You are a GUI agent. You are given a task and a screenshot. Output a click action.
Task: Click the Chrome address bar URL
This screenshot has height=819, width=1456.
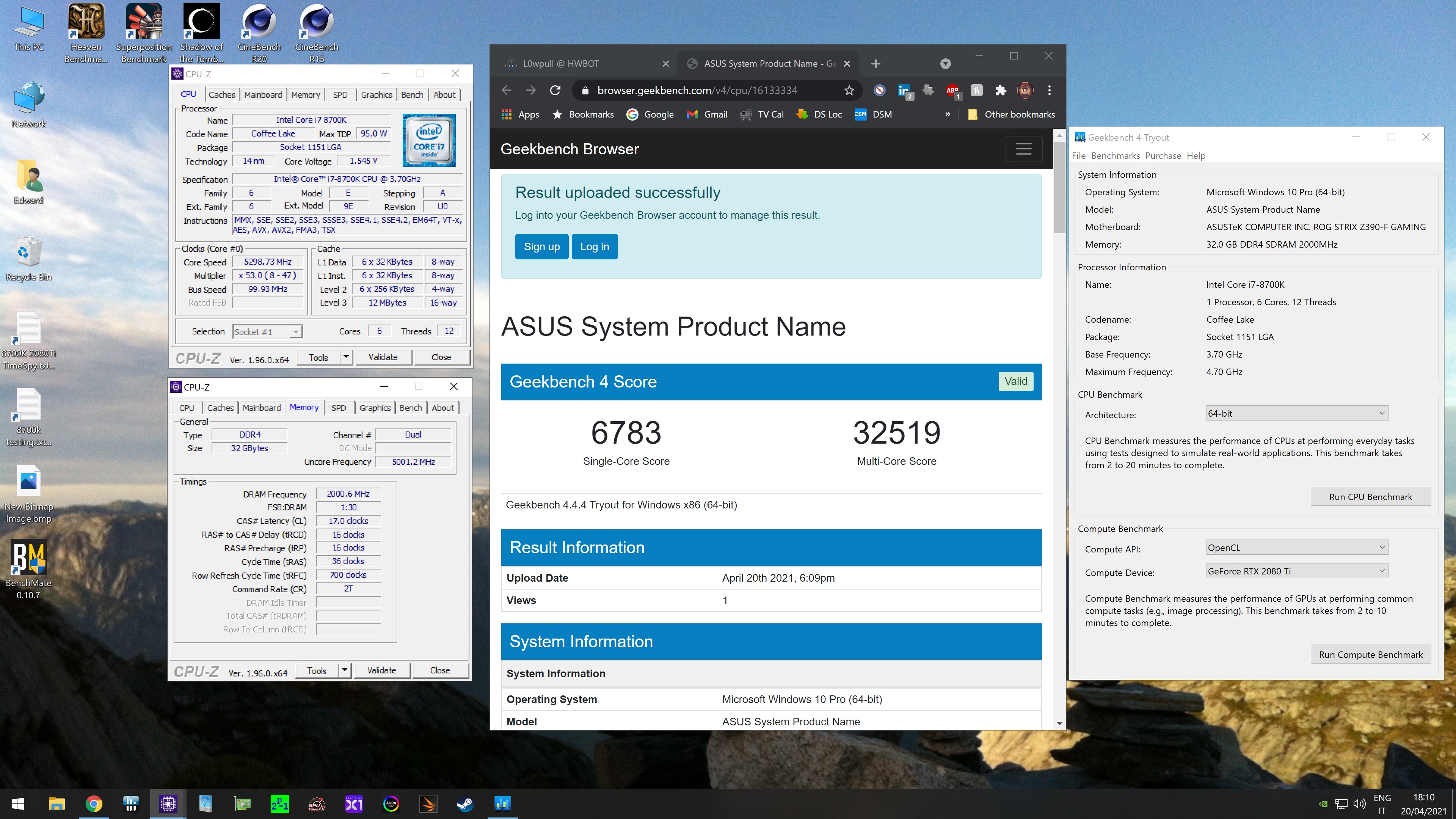coord(697,91)
